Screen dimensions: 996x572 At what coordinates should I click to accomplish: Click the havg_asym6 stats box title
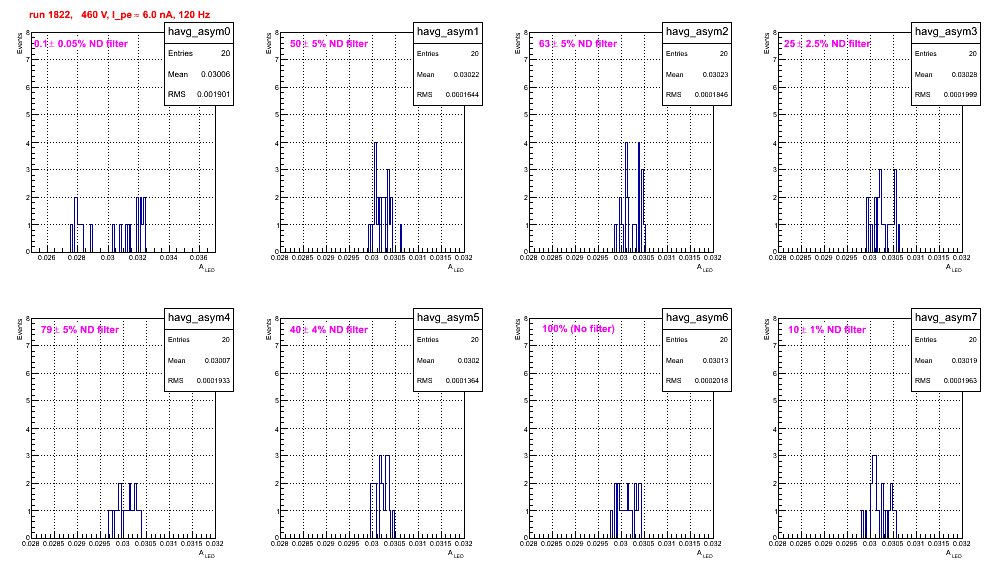click(x=697, y=318)
